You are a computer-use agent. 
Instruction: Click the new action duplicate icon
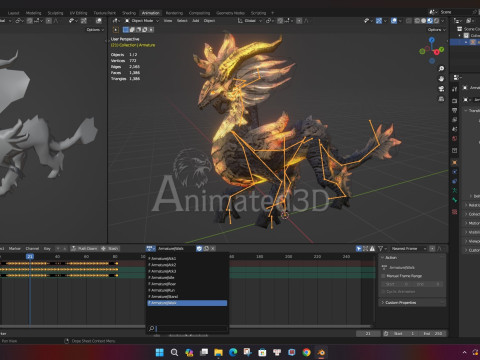click(x=206, y=248)
